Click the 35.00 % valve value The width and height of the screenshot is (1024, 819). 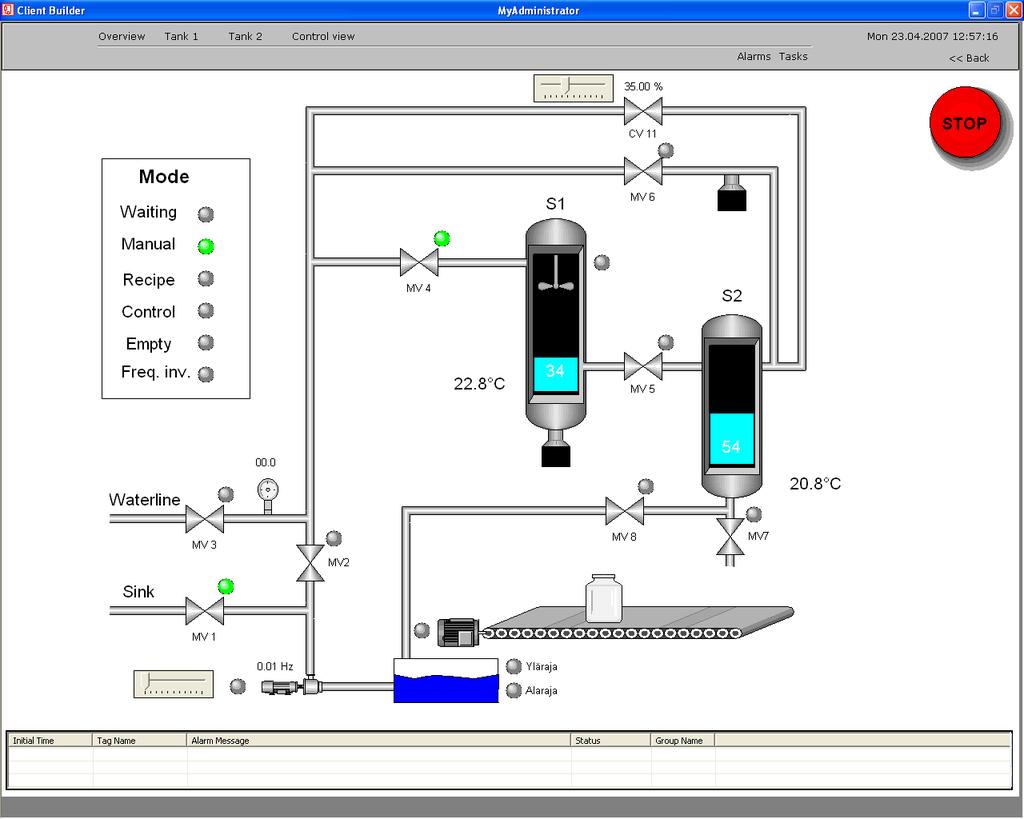point(643,86)
